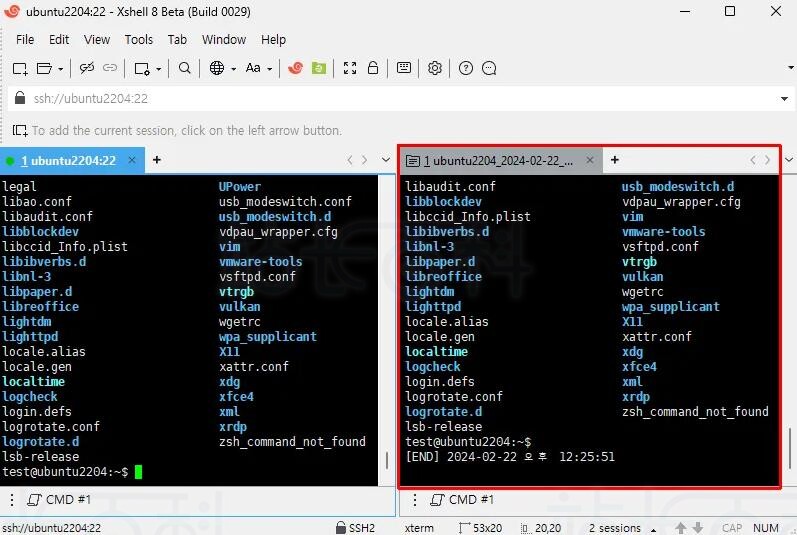Open the options gear icon
Screen dimensions: 797x535
(x=435, y=68)
